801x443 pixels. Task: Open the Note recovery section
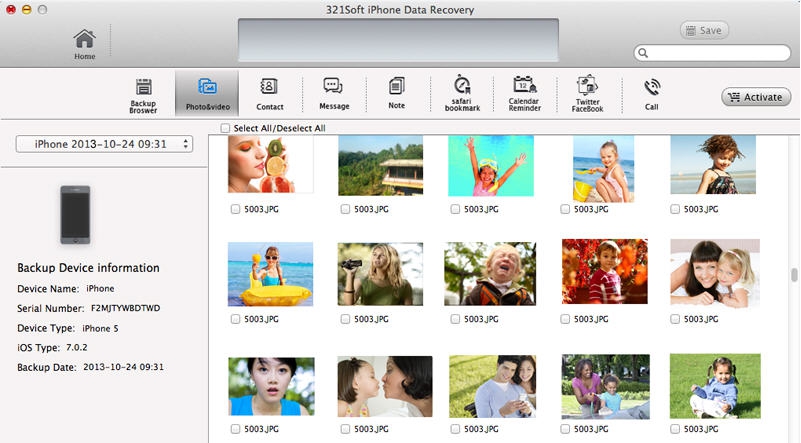click(396, 93)
